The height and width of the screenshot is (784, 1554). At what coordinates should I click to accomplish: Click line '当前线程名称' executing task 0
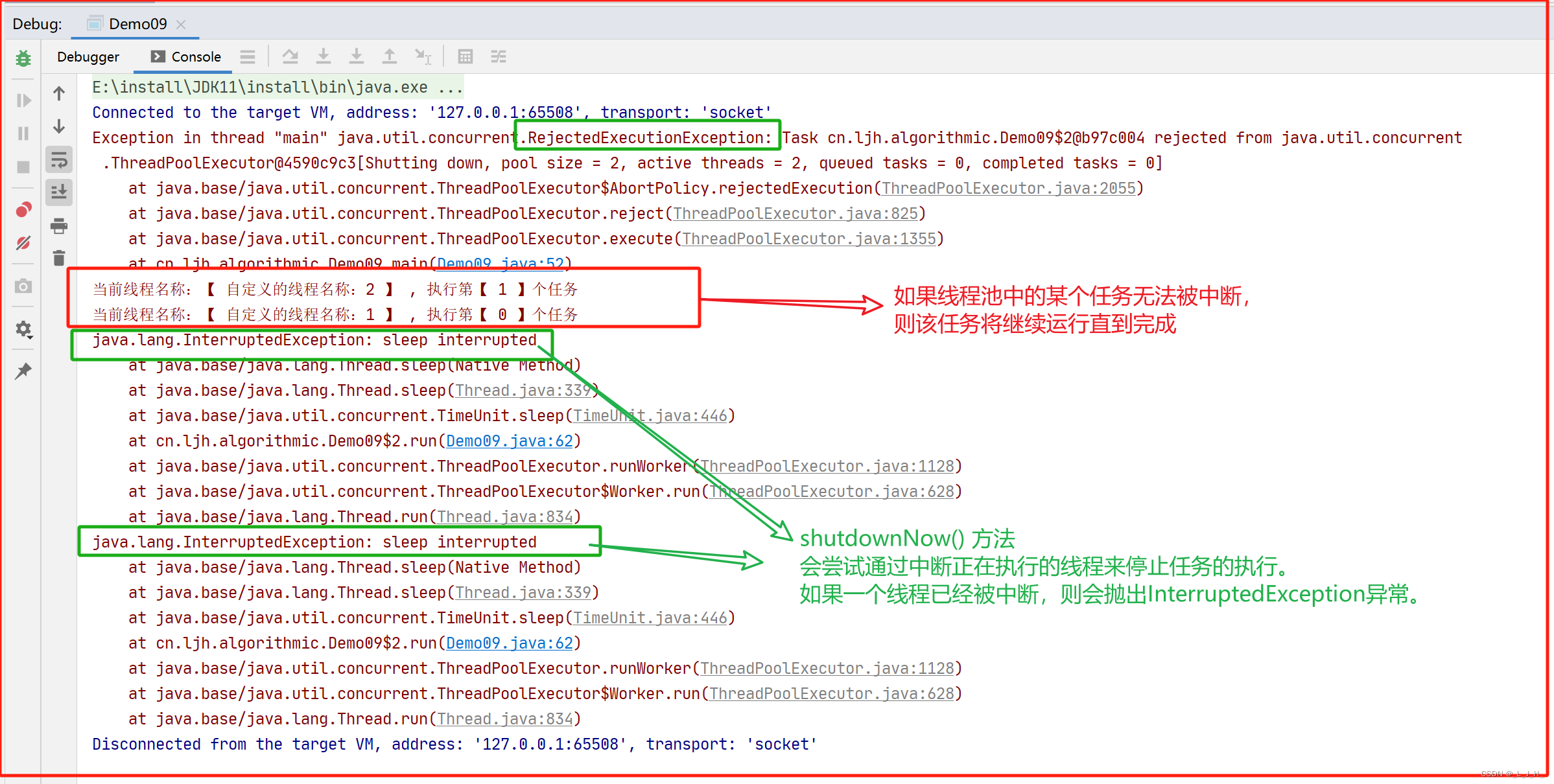335,314
